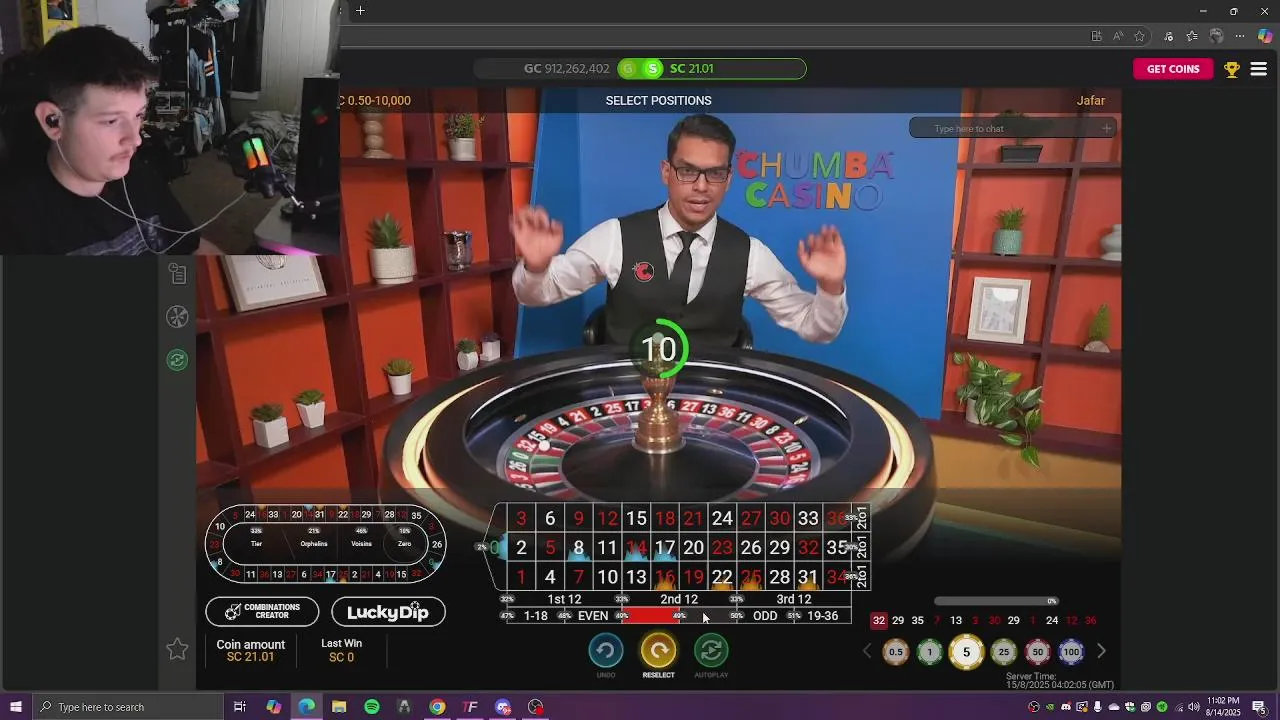Click the green refresh sidebar icon
1280x720 pixels.
[x=177, y=360]
